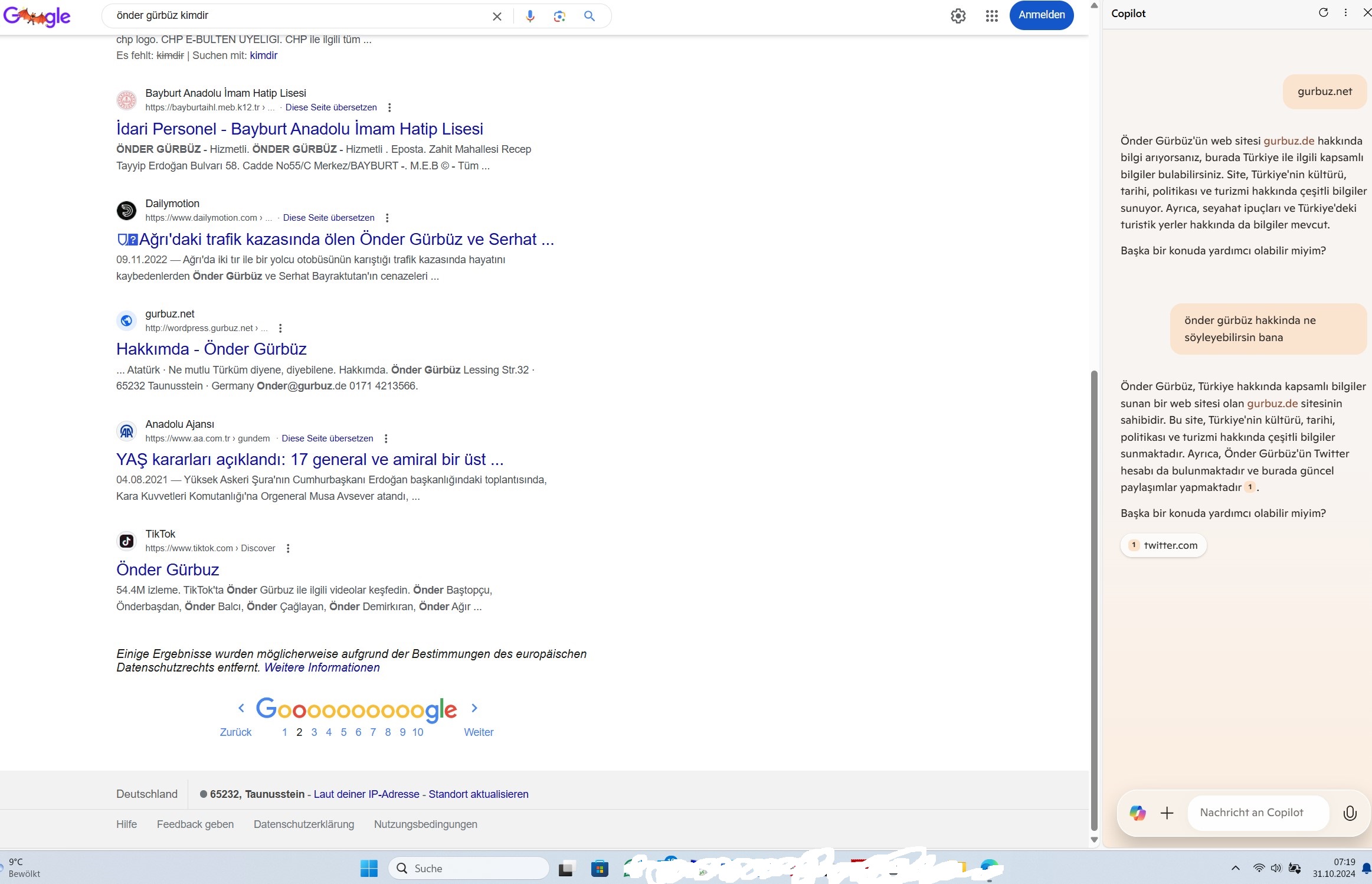Close the Copilot sidebar
This screenshot has height=884, width=1372.
[x=1367, y=12]
